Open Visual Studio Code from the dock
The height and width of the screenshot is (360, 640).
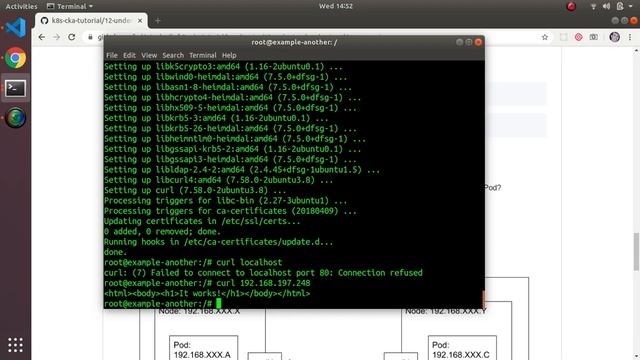[16, 28]
